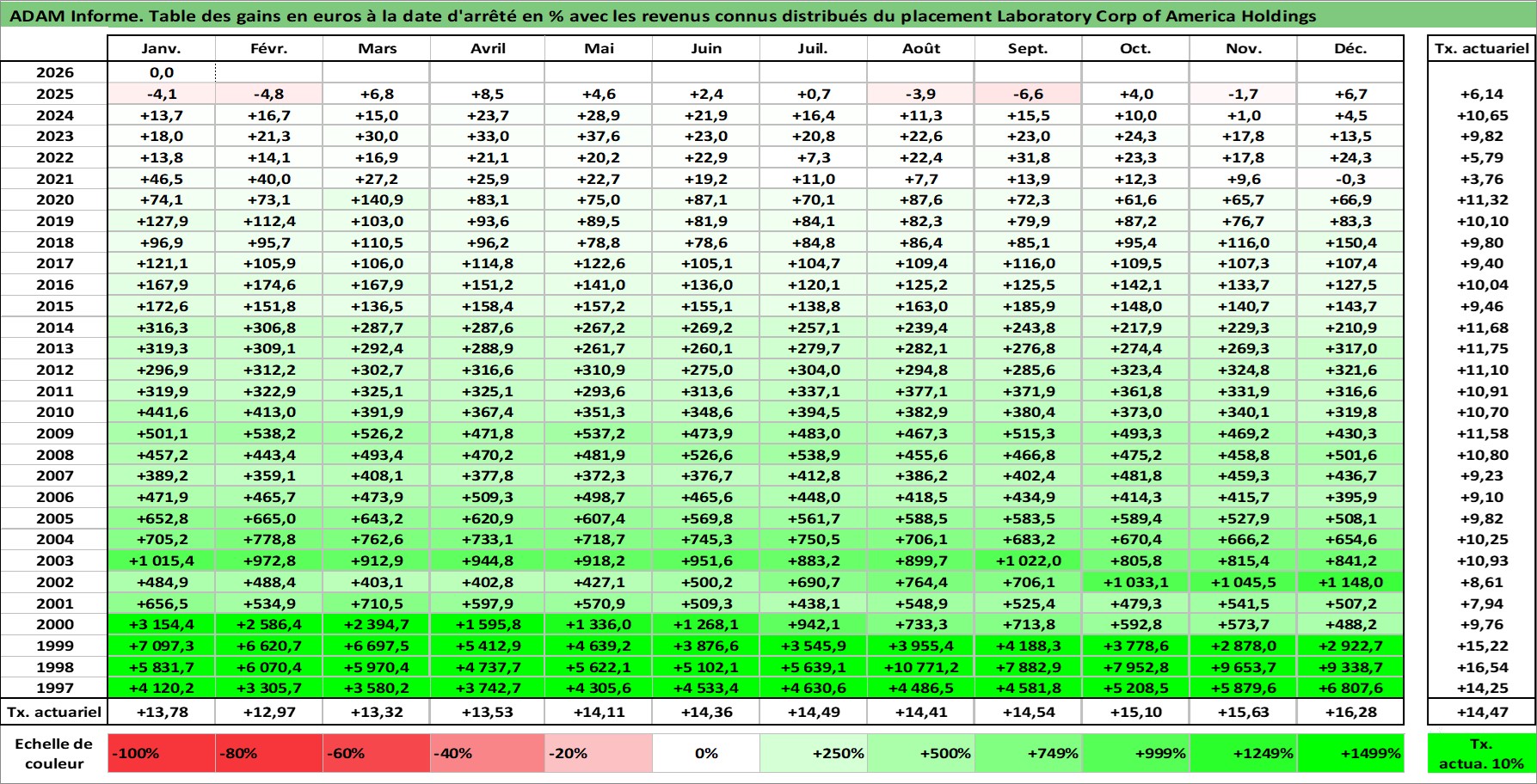1537x784 pixels.
Task: Click the 0% white color scale swatch
Action: (x=706, y=753)
